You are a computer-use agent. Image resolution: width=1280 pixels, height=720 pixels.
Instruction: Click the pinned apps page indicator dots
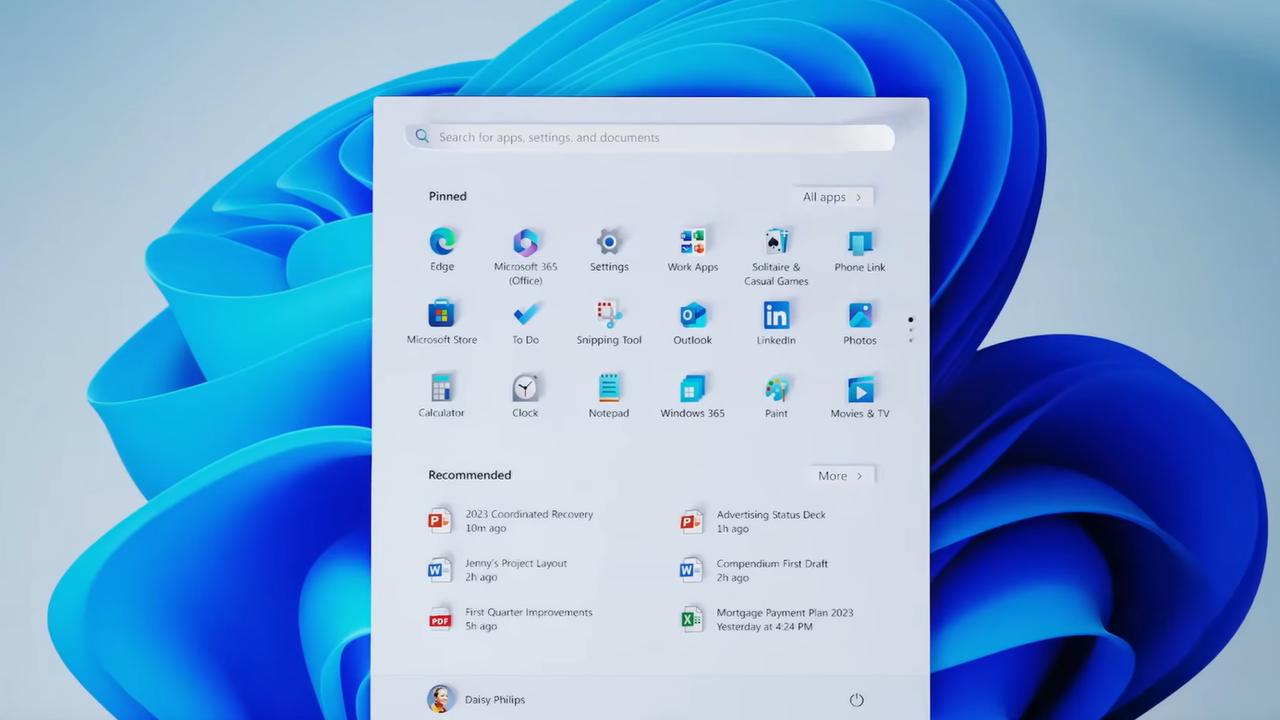coord(910,329)
